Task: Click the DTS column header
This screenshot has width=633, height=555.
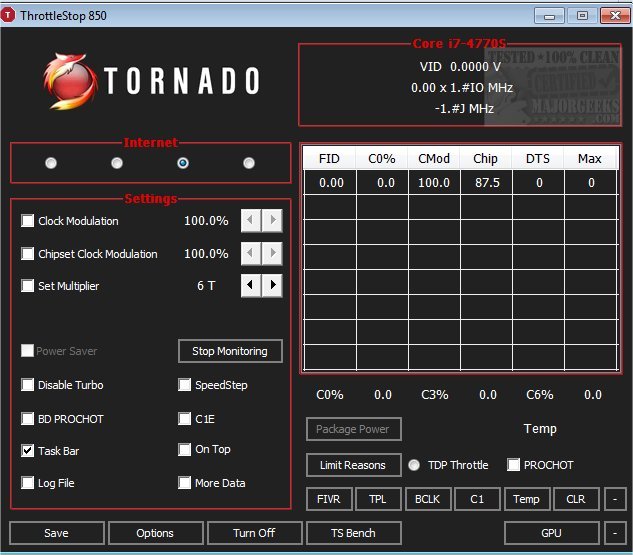Action: pos(538,158)
